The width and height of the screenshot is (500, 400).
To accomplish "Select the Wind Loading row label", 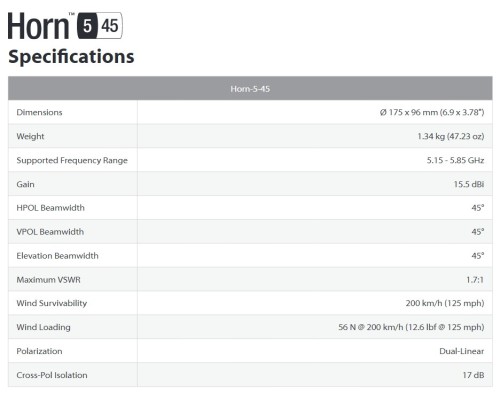I will [x=43, y=327].
